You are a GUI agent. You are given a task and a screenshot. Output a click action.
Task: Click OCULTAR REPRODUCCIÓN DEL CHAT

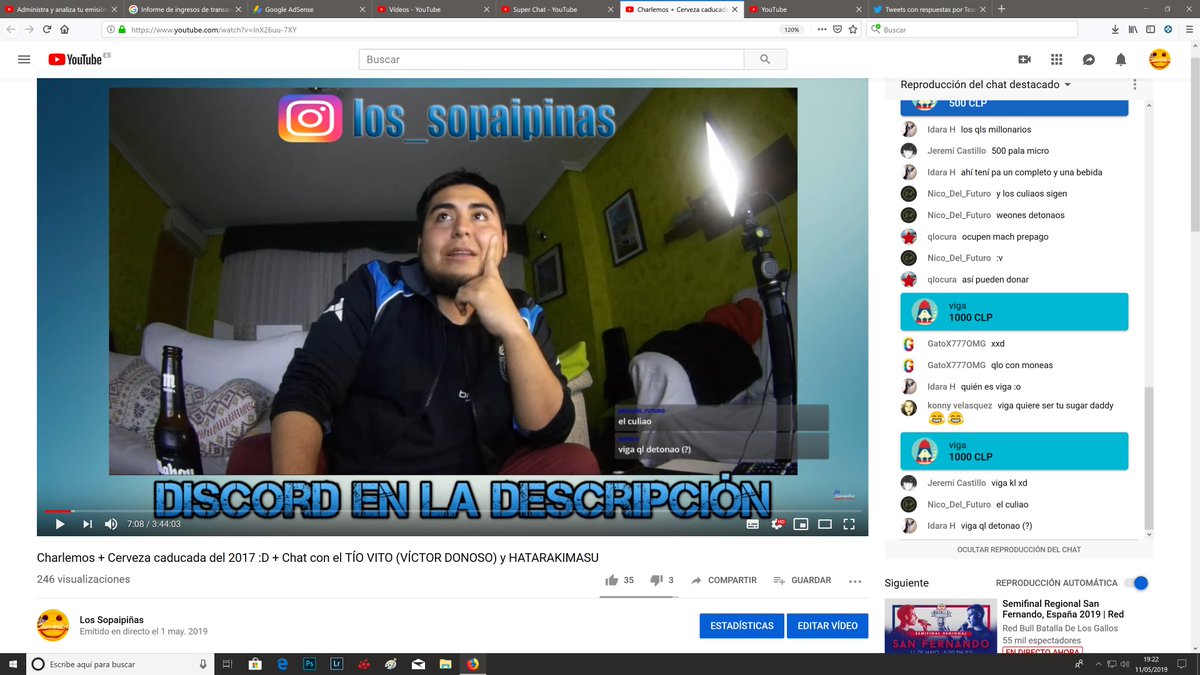(1019, 549)
